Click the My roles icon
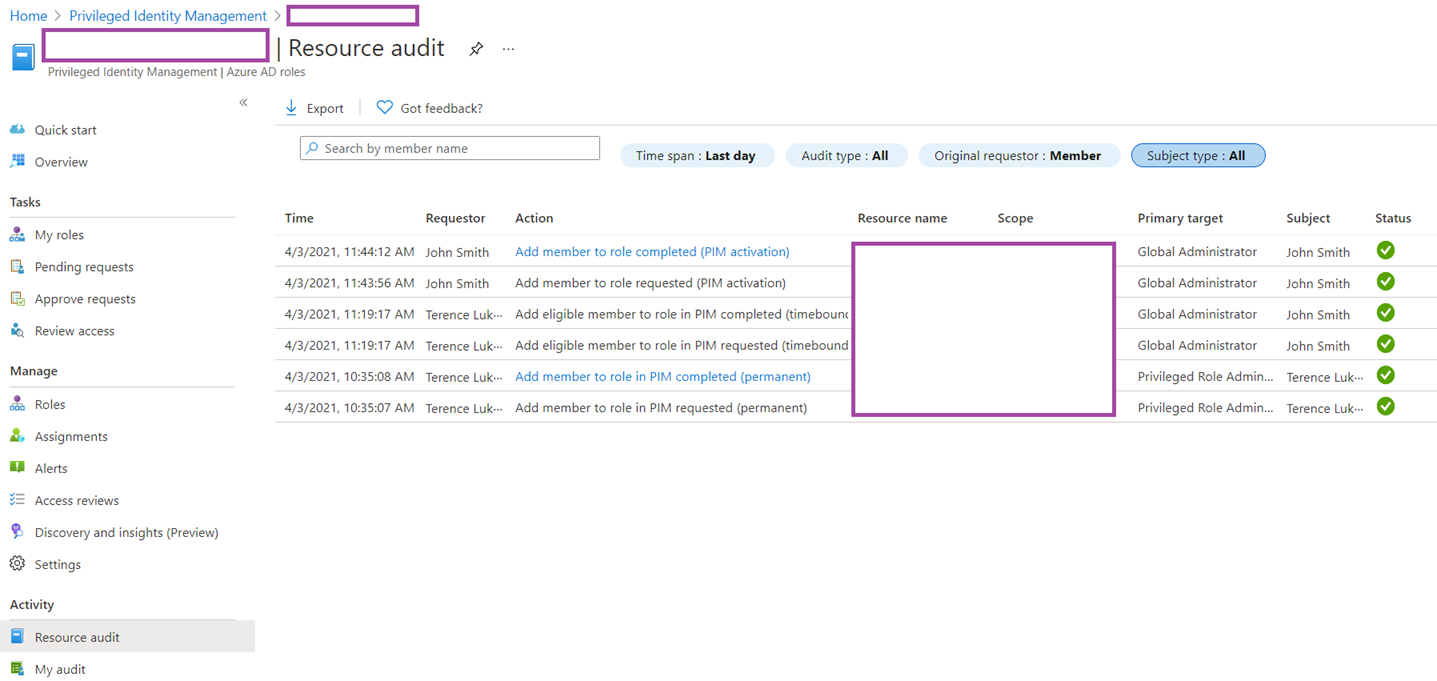 (17, 235)
